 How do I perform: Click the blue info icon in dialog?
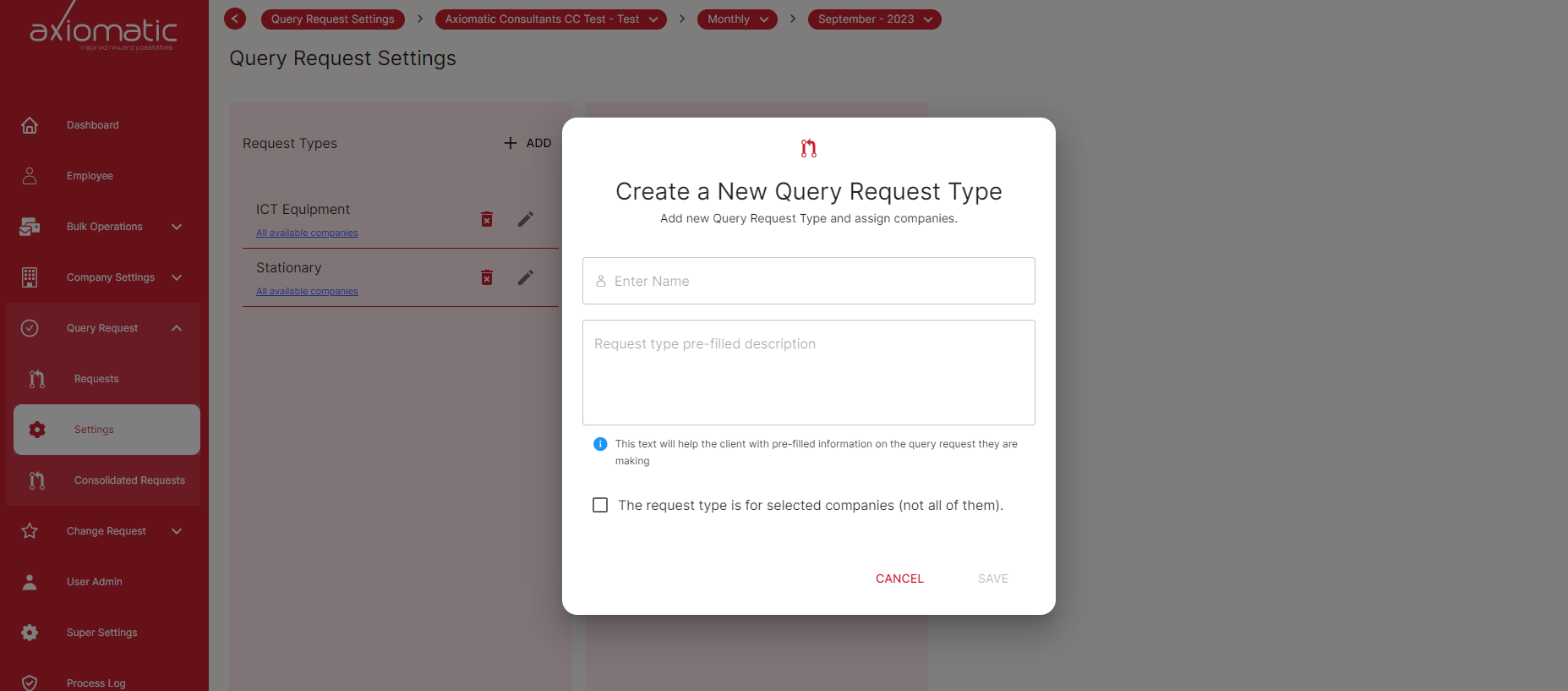600,444
